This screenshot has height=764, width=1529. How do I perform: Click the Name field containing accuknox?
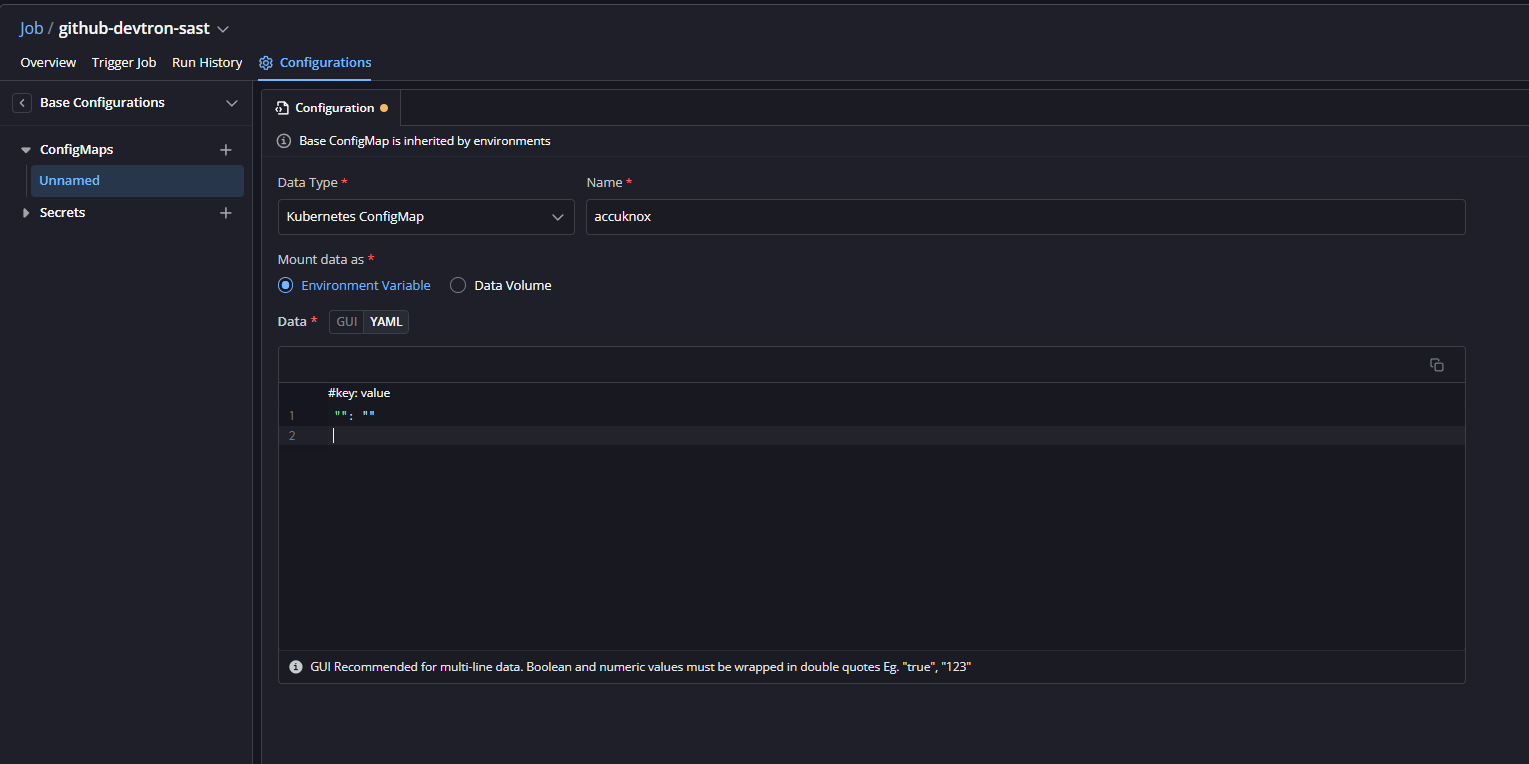point(1025,217)
